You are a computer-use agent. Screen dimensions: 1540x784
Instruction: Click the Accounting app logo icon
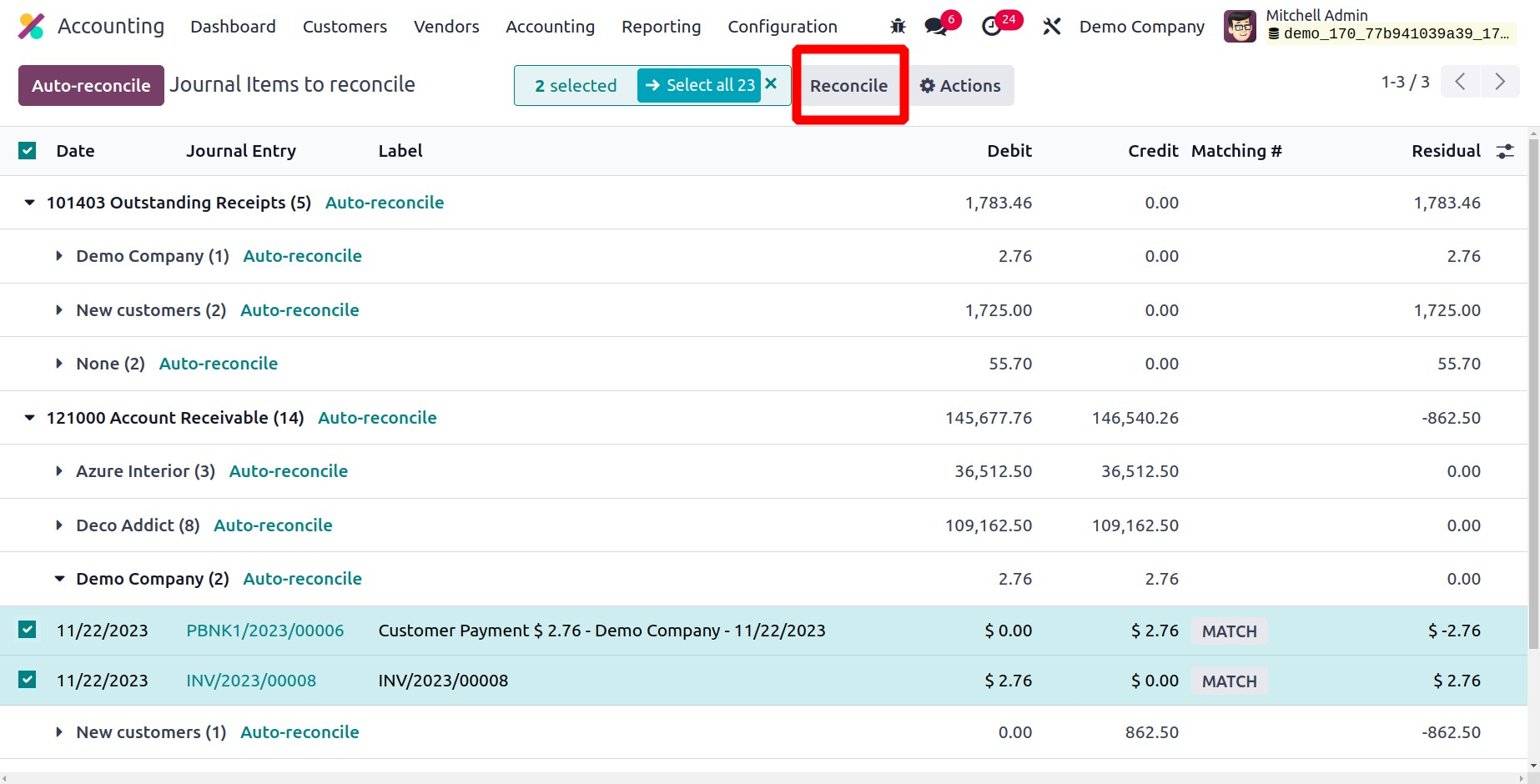coord(31,27)
